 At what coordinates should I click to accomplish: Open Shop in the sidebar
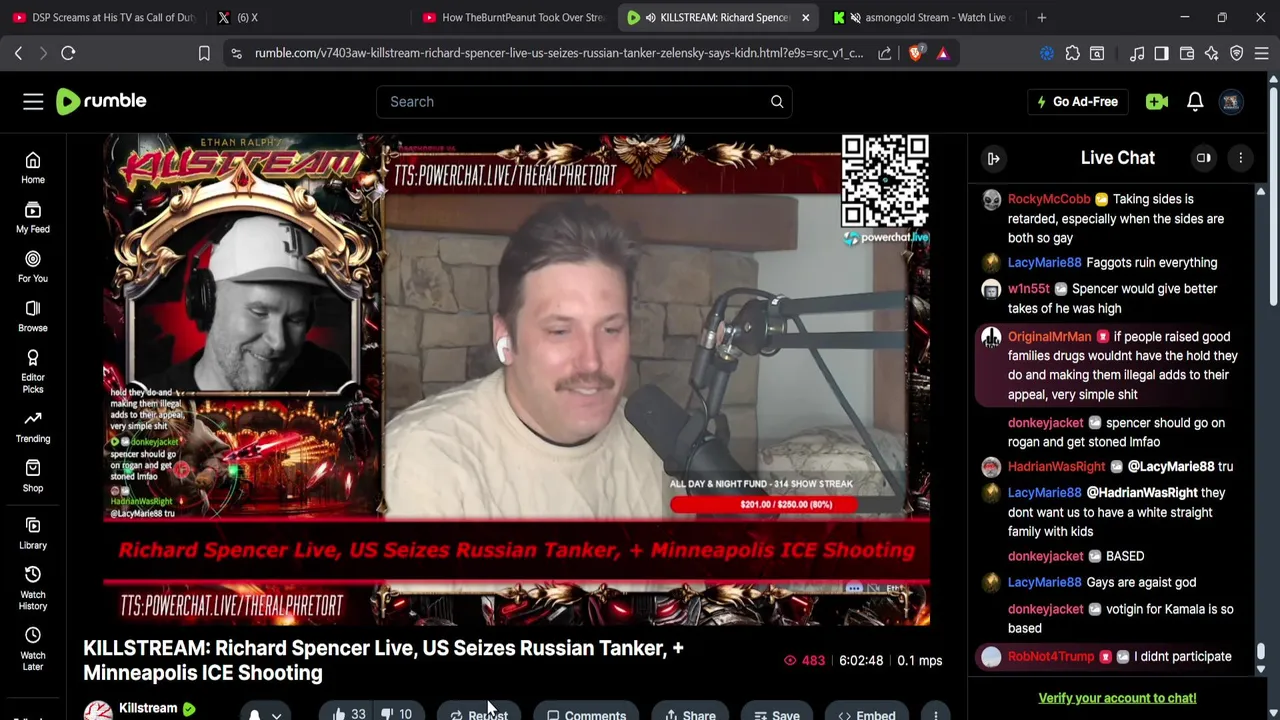(33, 477)
